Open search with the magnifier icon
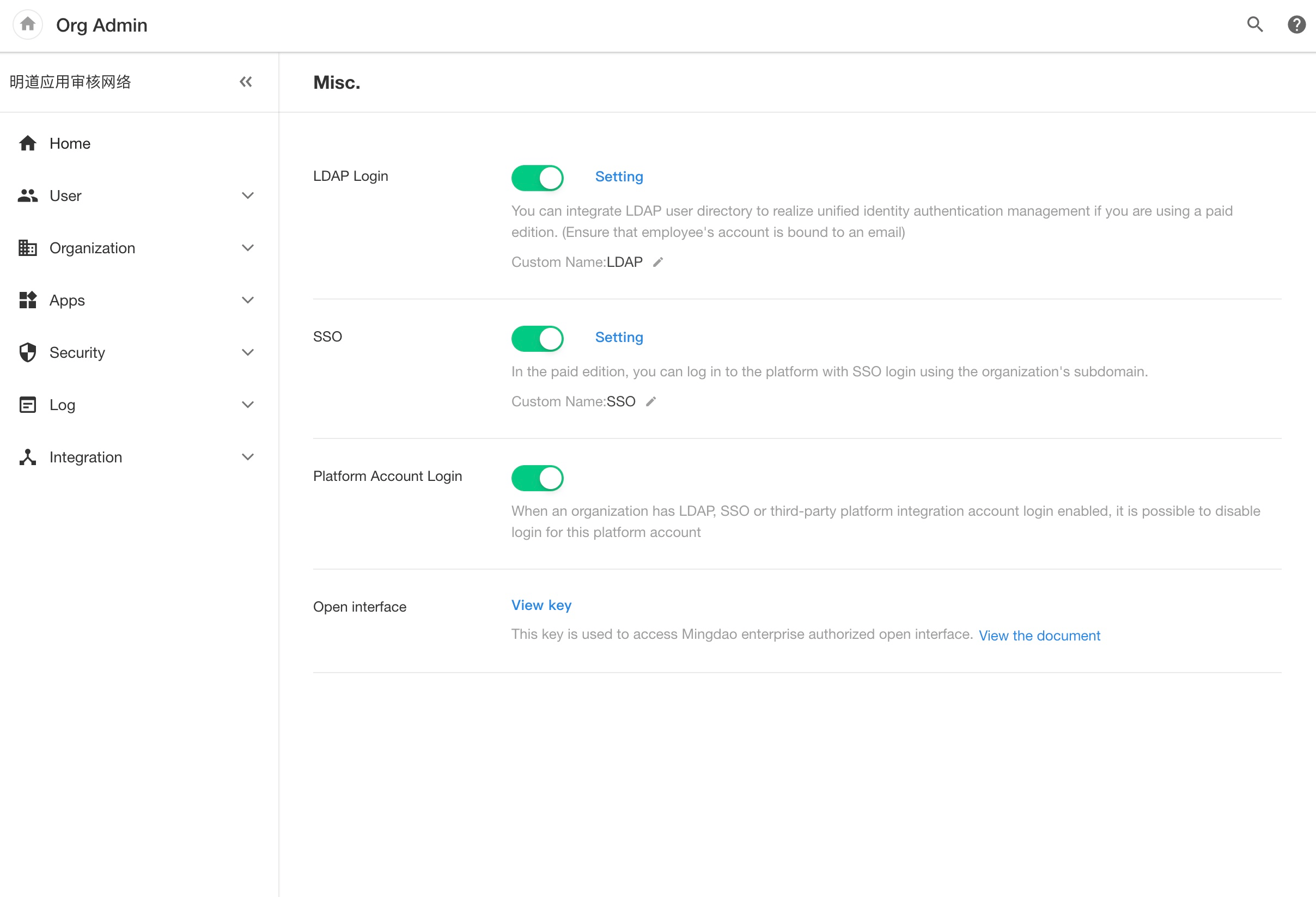This screenshot has height=897, width=1316. tap(1255, 25)
